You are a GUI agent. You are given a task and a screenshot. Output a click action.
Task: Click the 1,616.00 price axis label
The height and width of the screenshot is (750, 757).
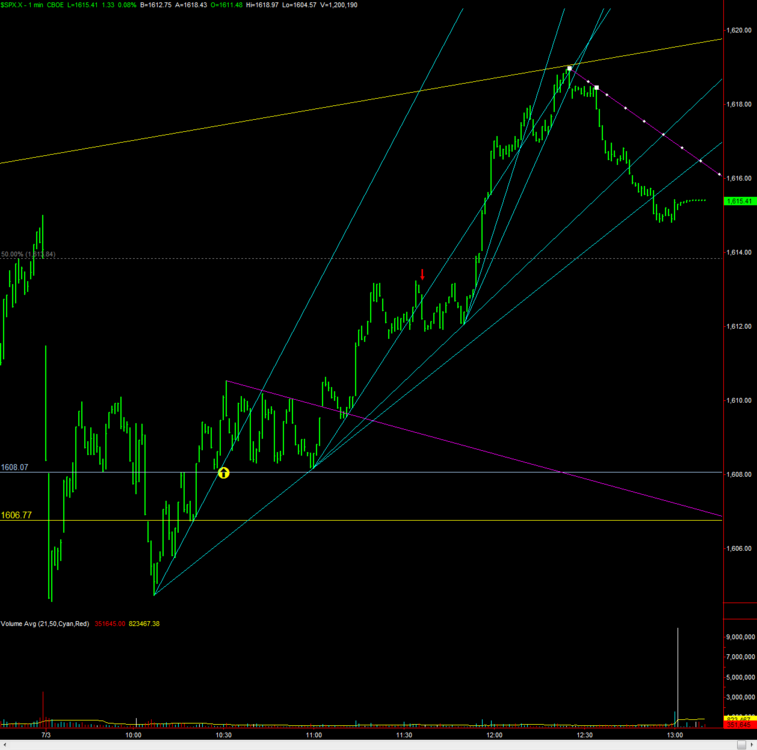point(739,178)
